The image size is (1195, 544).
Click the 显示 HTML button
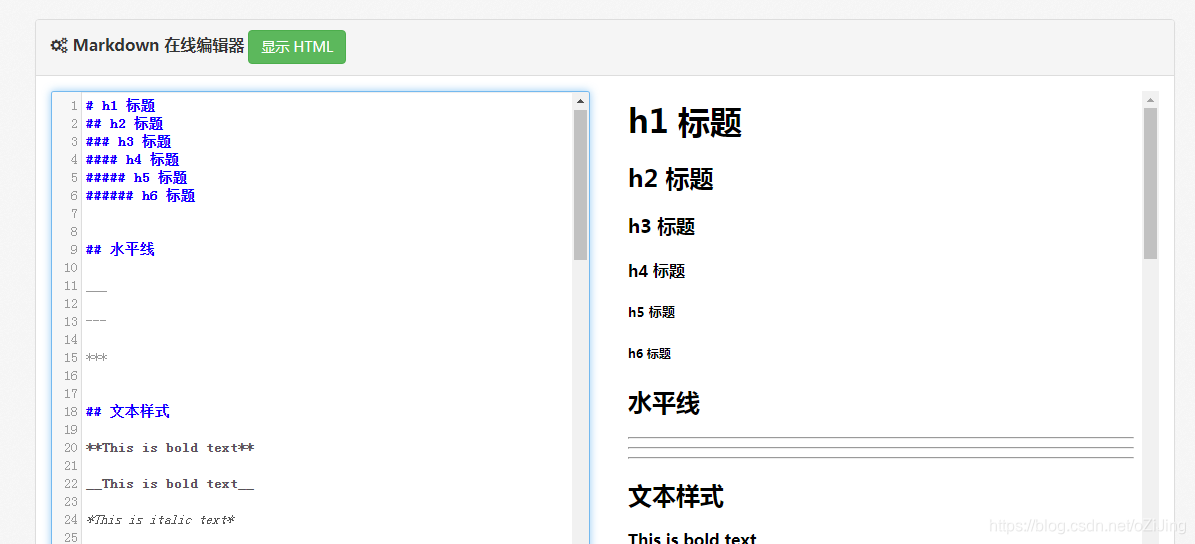pos(297,47)
